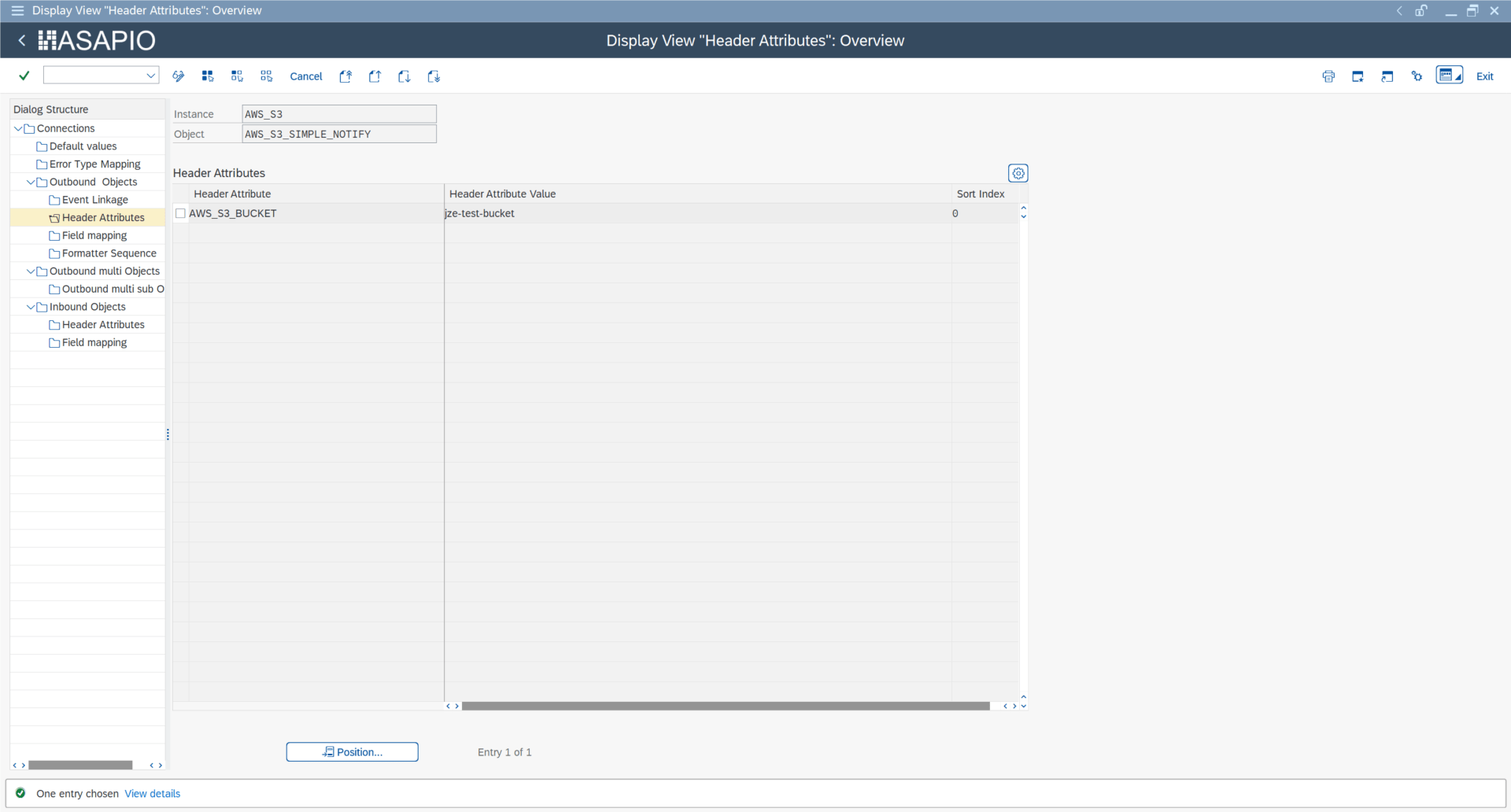Click the dialog structure horizontal scrollbar
The image size is (1511, 812).
[80, 765]
